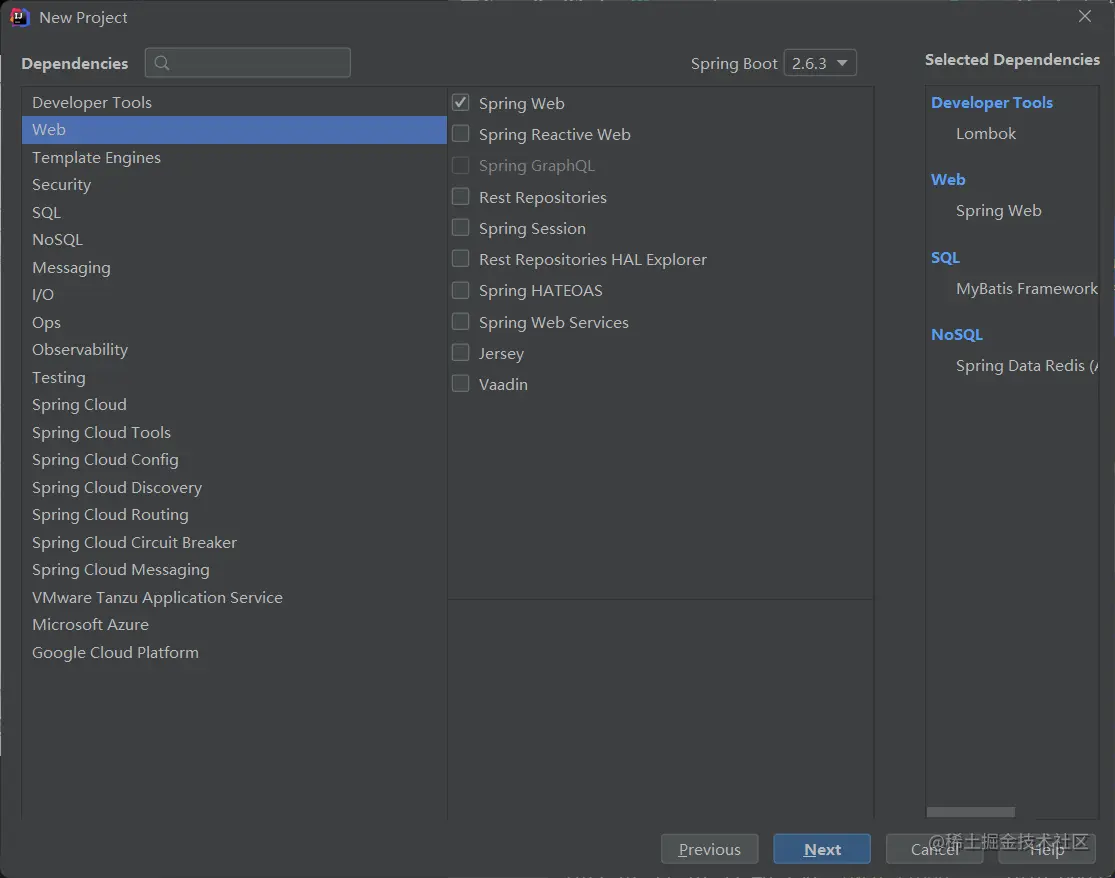Click Developer Tools heading in Selected Dependencies
Image resolution: width=1115 pixels, height=878 pixels.
[x=992, y=102]
